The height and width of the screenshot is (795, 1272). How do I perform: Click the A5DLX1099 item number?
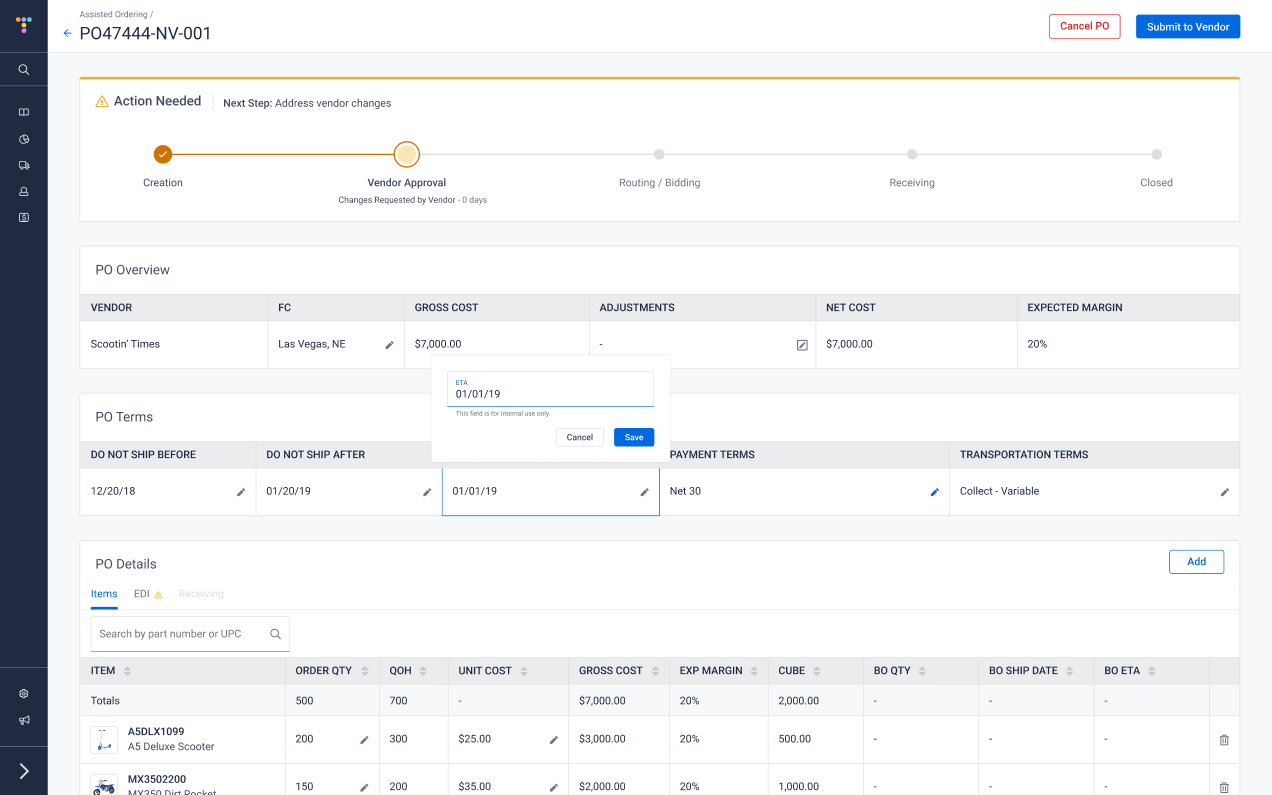[x=156, y=732]
